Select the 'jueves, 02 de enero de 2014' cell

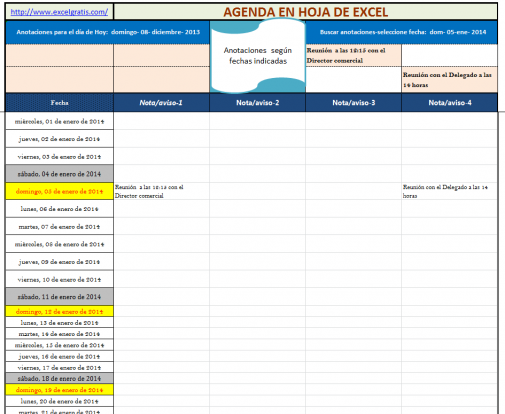pyautogui.click(x=59, y=139)
